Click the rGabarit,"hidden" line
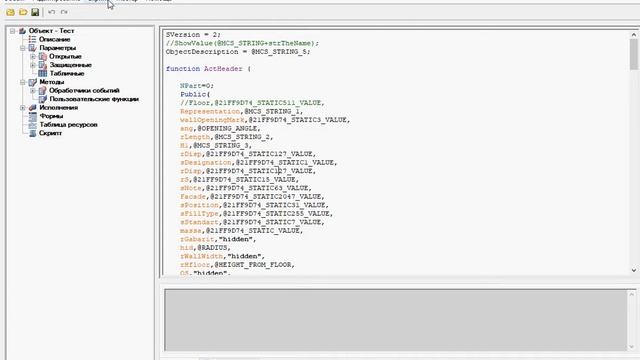 pyautogui.click(x=218, y=240)
